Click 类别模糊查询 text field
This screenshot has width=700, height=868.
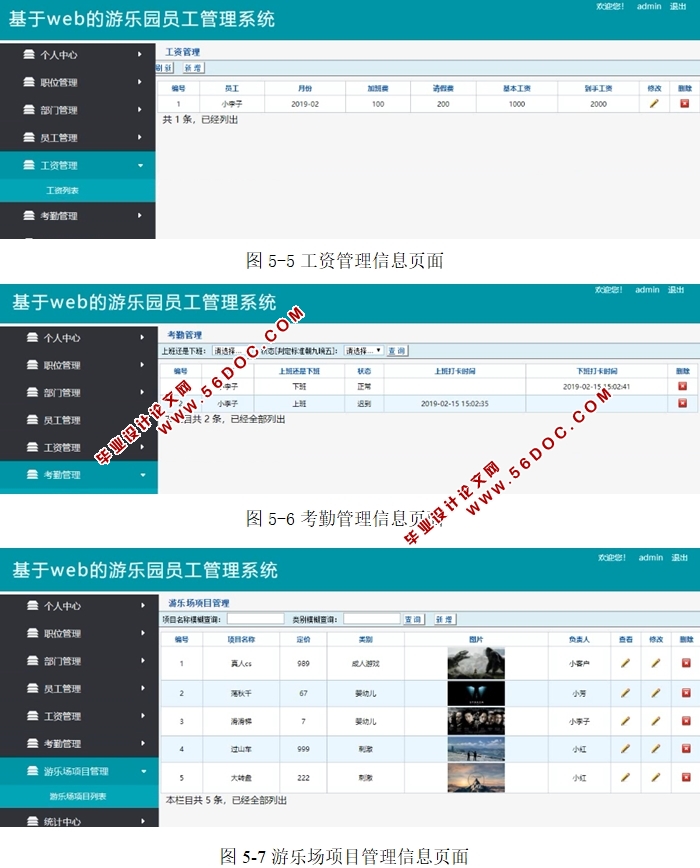(x=372, y=620)
